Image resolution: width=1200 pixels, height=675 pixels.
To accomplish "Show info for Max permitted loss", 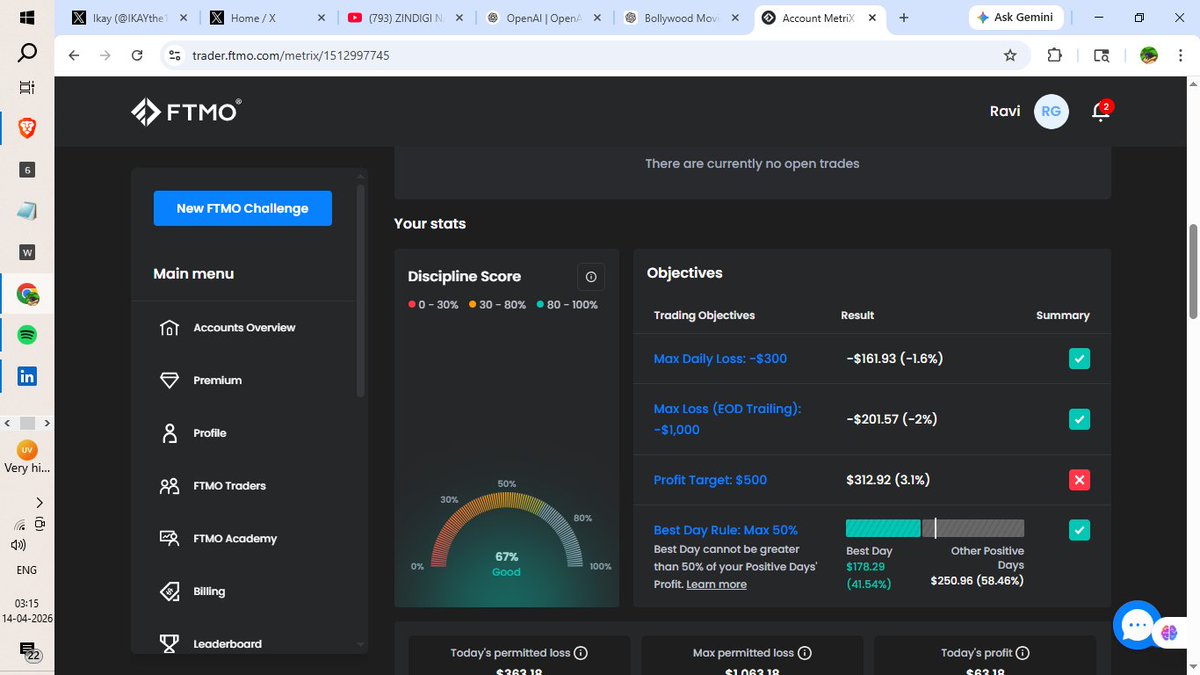I will (x=805, y=653).
